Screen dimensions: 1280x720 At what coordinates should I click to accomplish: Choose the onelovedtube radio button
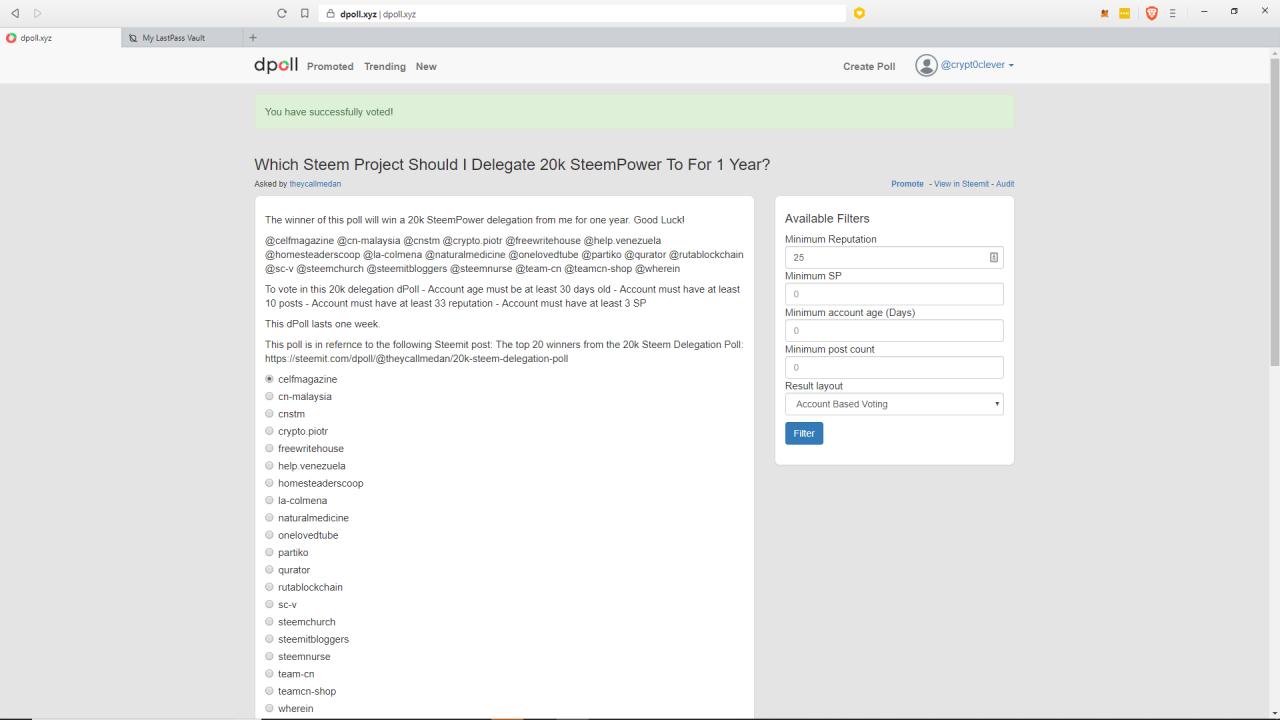click(x=269, y=535)
